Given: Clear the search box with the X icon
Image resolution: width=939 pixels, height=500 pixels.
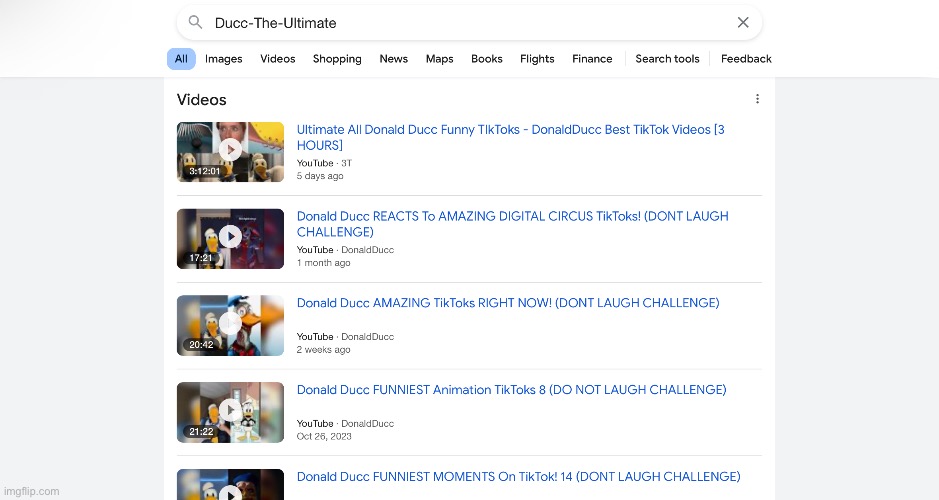Looking at the screenshot, I should 743,23.
